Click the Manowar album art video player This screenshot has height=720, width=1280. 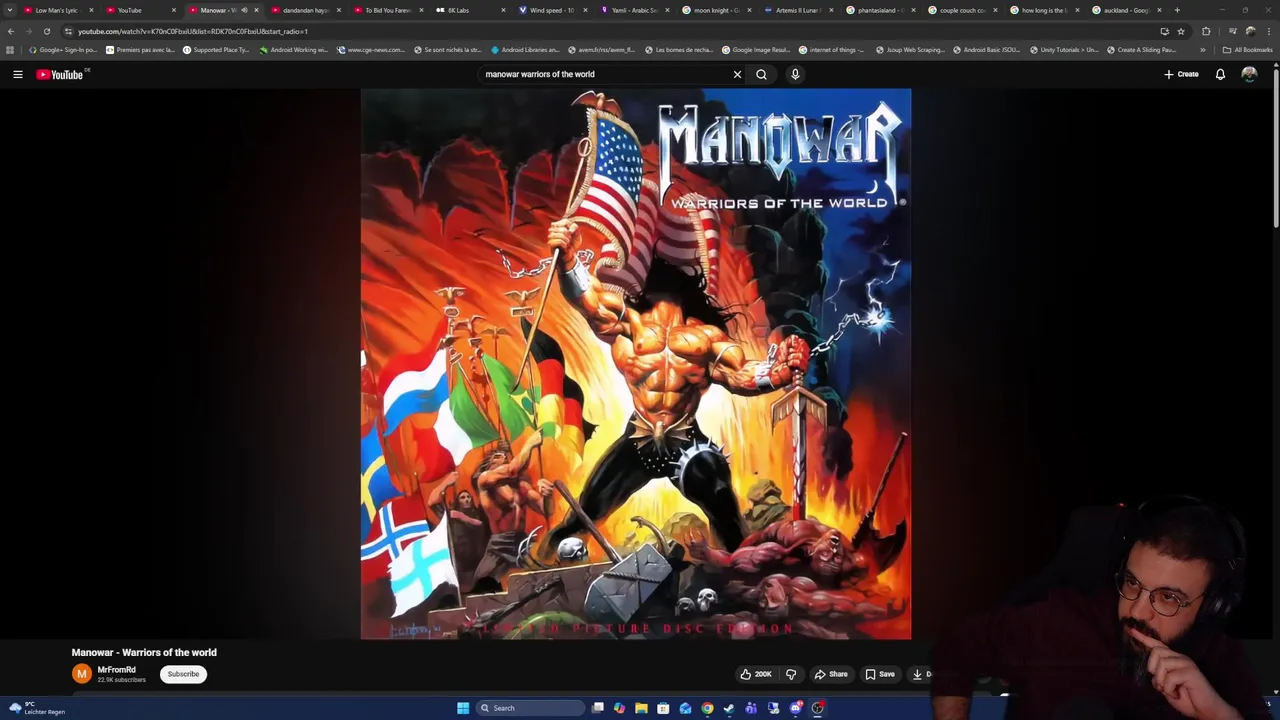click(x=636, y=364)
